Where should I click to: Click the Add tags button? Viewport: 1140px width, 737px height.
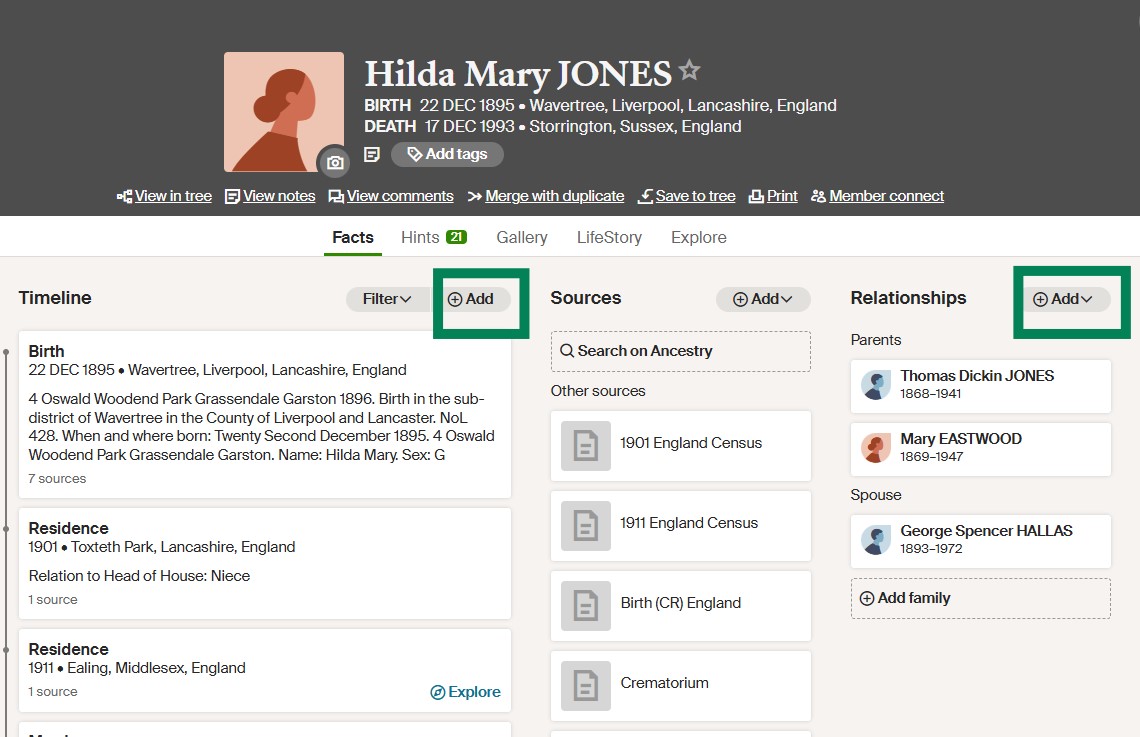tap(447, 154)
